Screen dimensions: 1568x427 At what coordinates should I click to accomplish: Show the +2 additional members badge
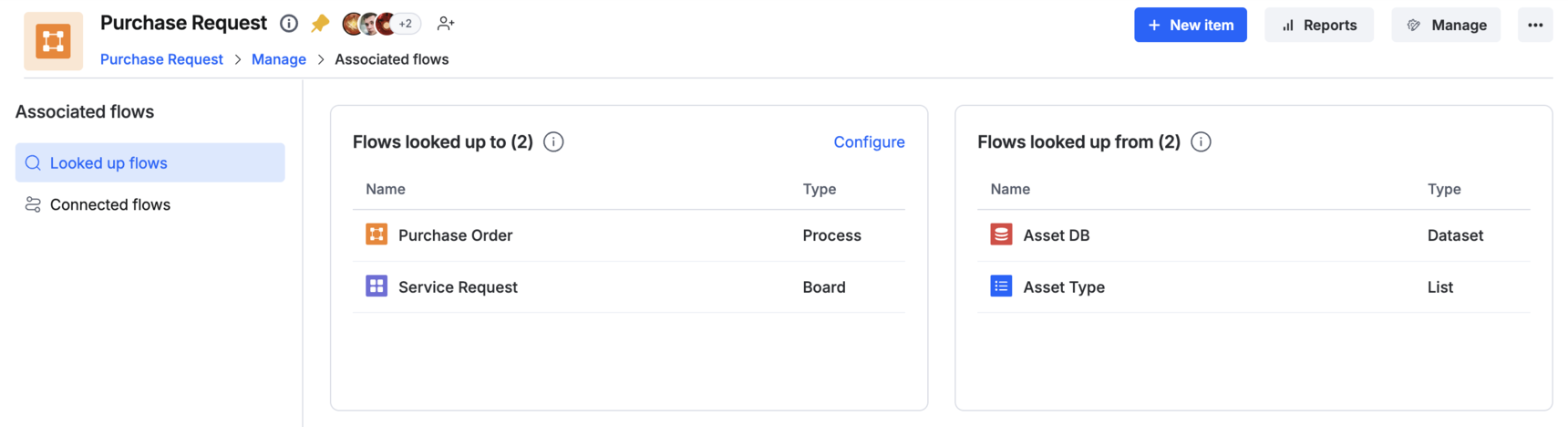coord(406,24)
